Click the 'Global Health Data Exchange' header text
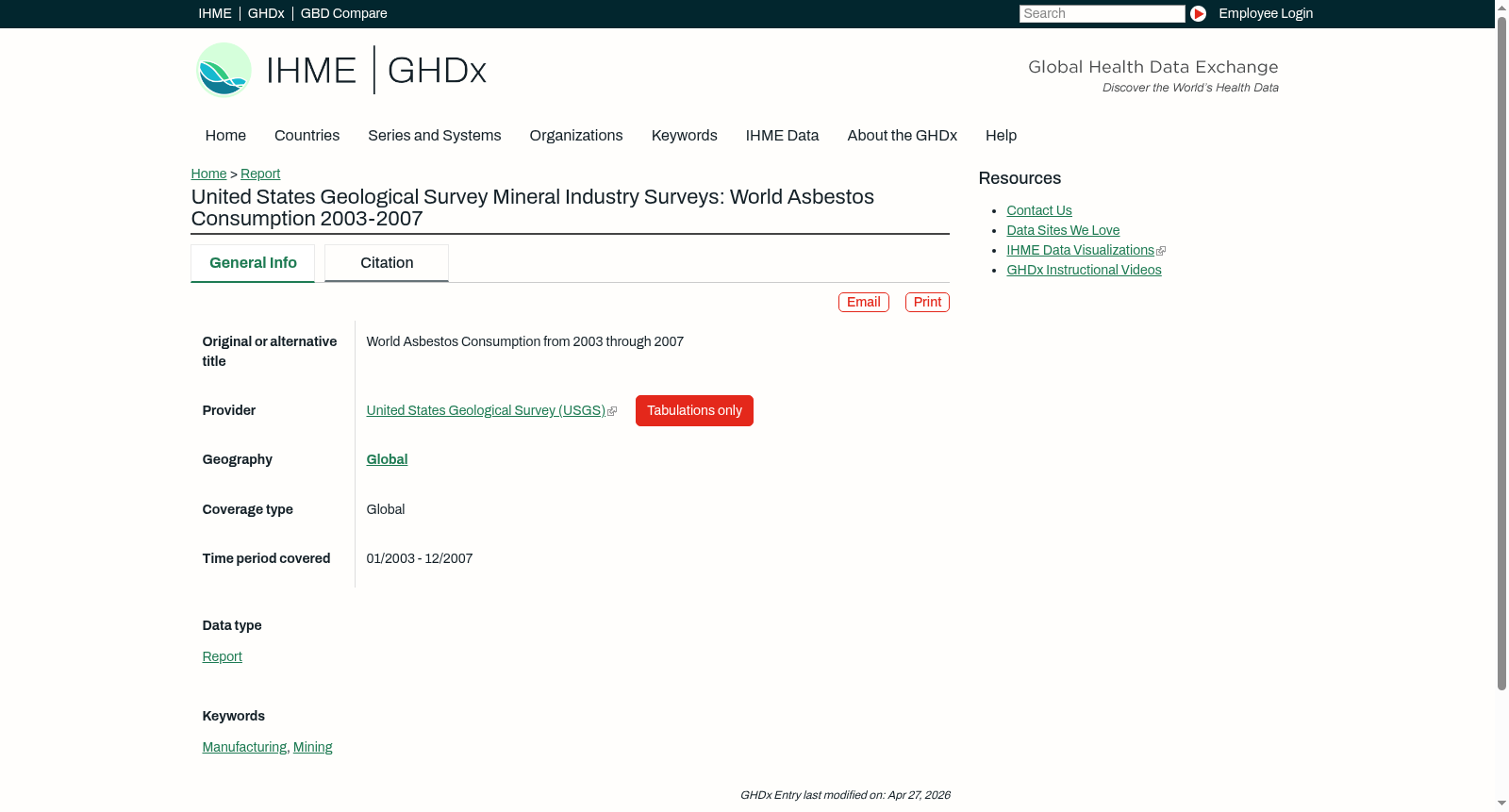1509x812 pixels. [x=1152, y=67]
